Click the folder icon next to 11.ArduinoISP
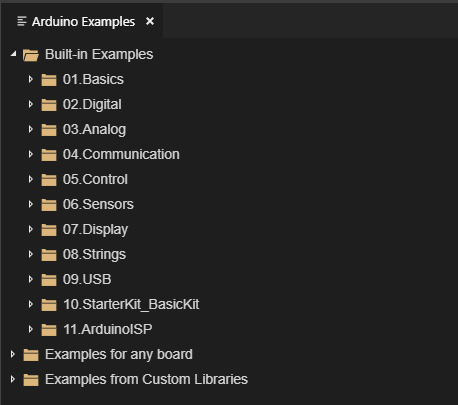Viewport: 458px width, 405px height. tap(49, 330)
